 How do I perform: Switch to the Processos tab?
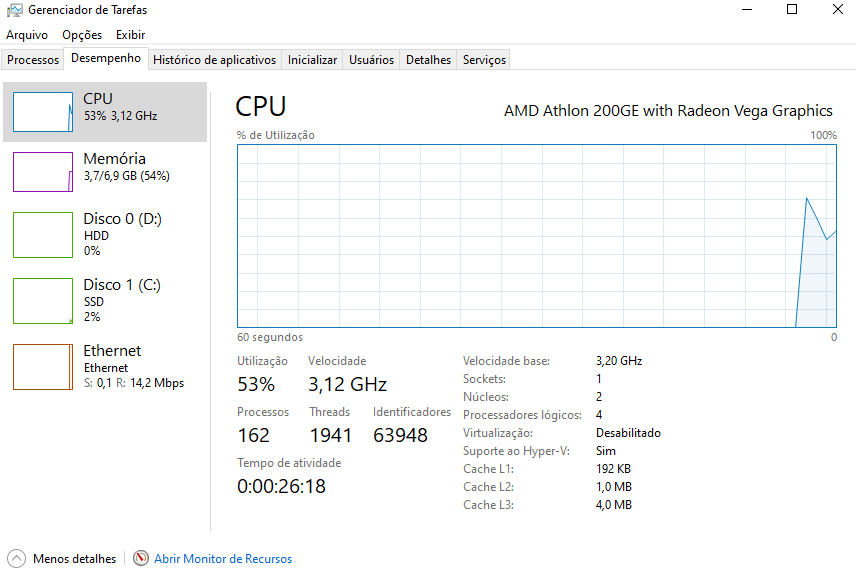33,60
